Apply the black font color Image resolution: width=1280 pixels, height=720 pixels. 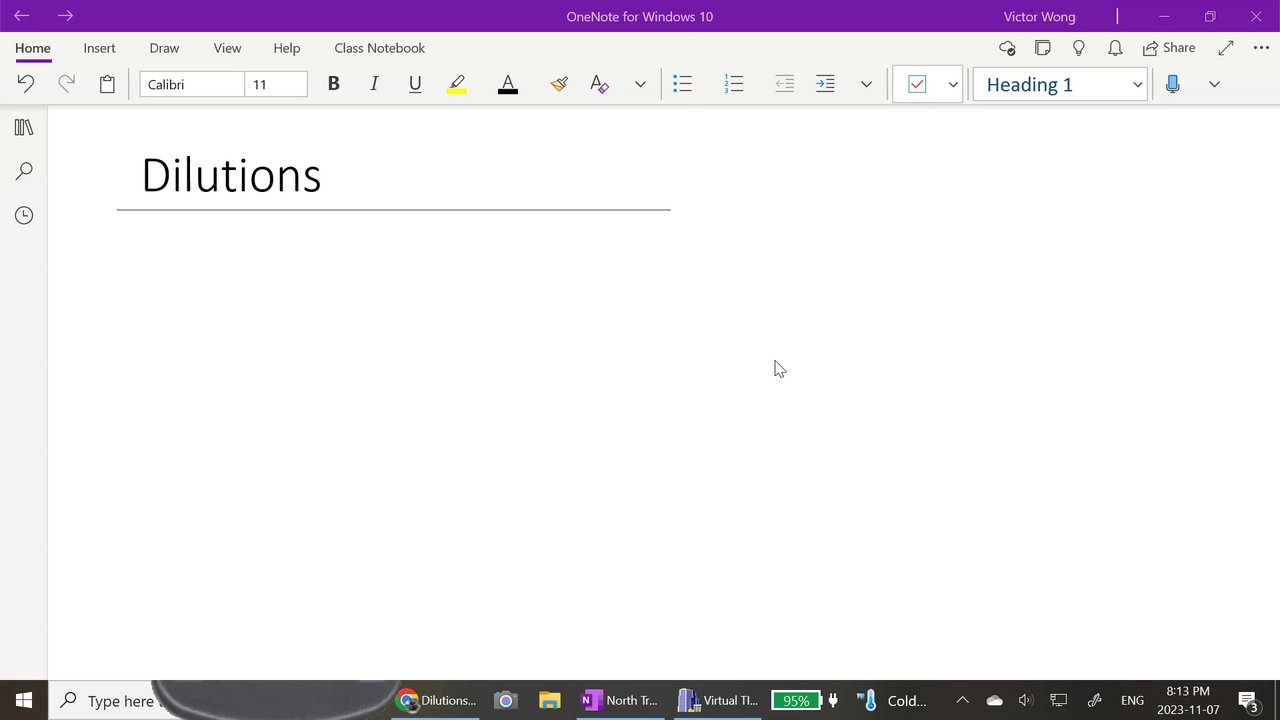click(x=508, y=84)
